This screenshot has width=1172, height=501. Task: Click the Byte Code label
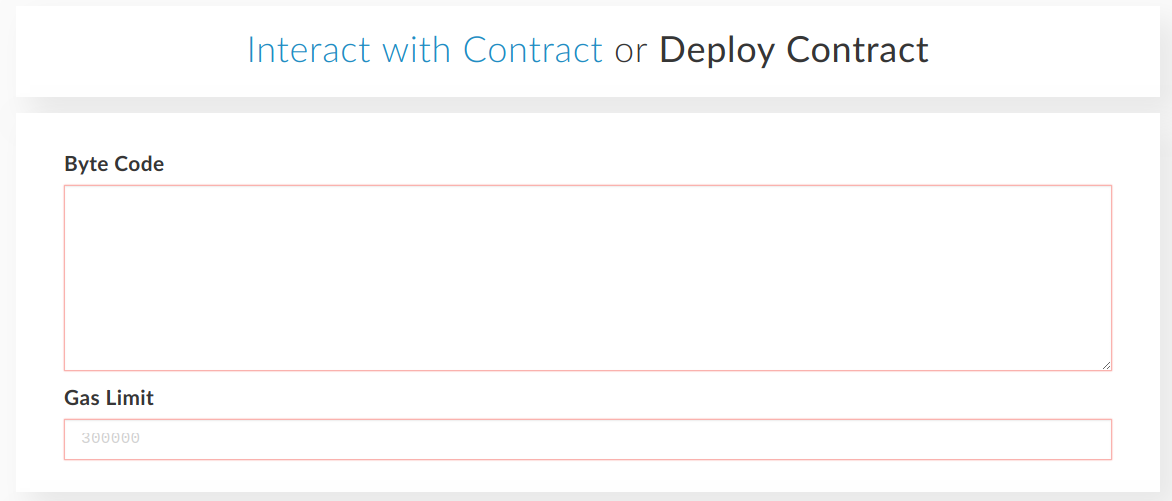click(x=114, y=165)
